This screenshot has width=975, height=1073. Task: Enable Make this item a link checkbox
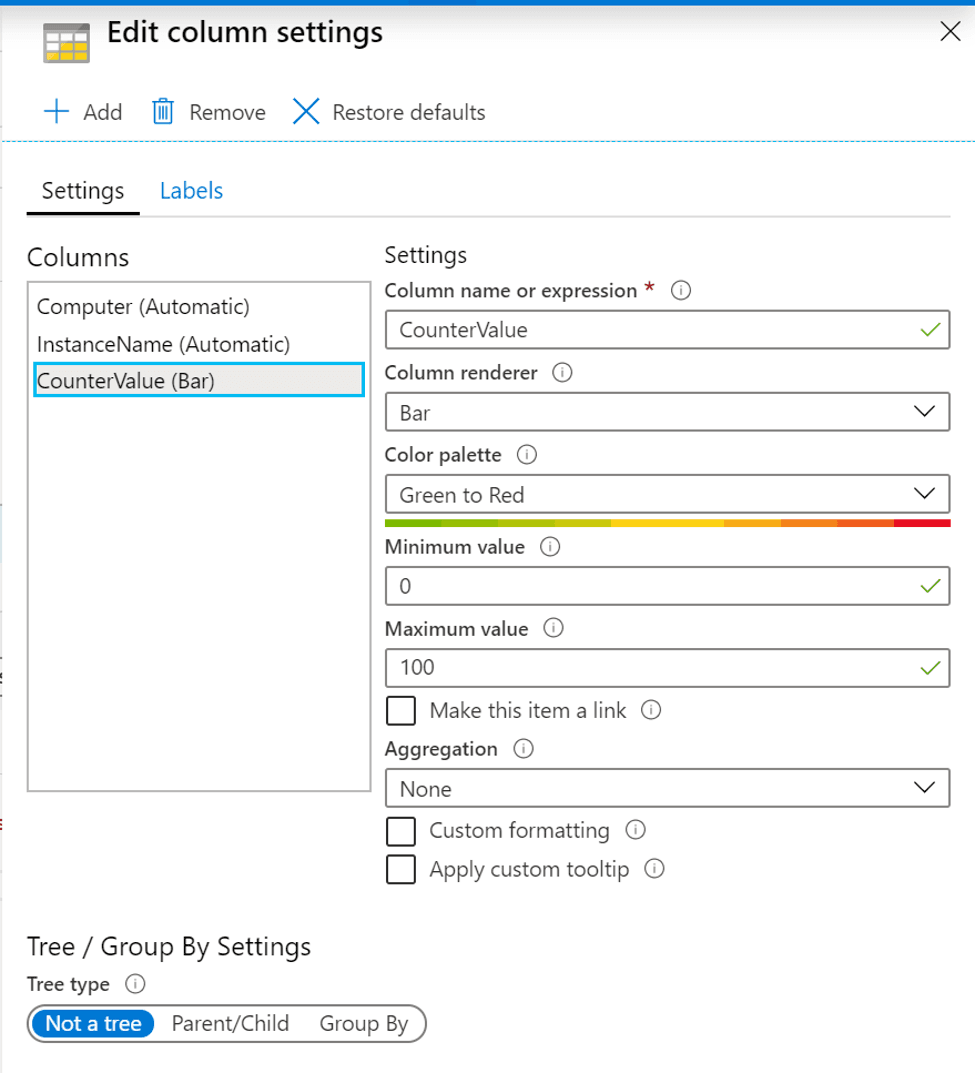tap(401, 711)
